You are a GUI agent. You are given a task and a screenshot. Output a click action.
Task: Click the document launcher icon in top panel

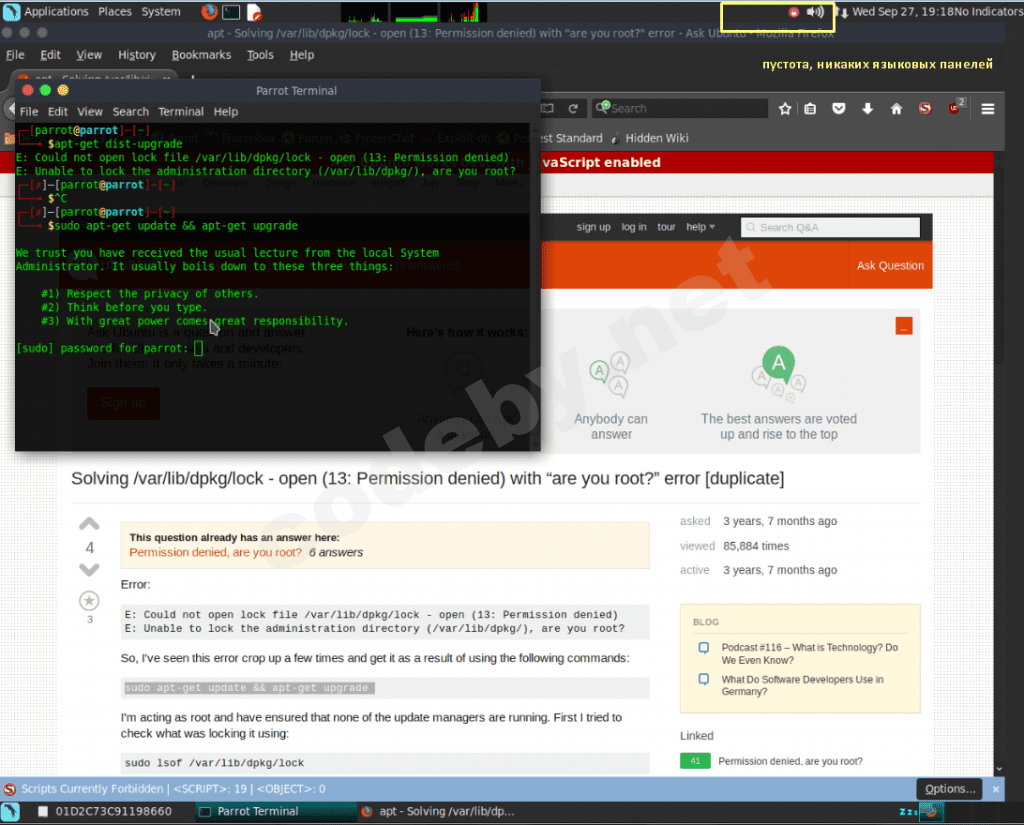click(x=254, y=12)
